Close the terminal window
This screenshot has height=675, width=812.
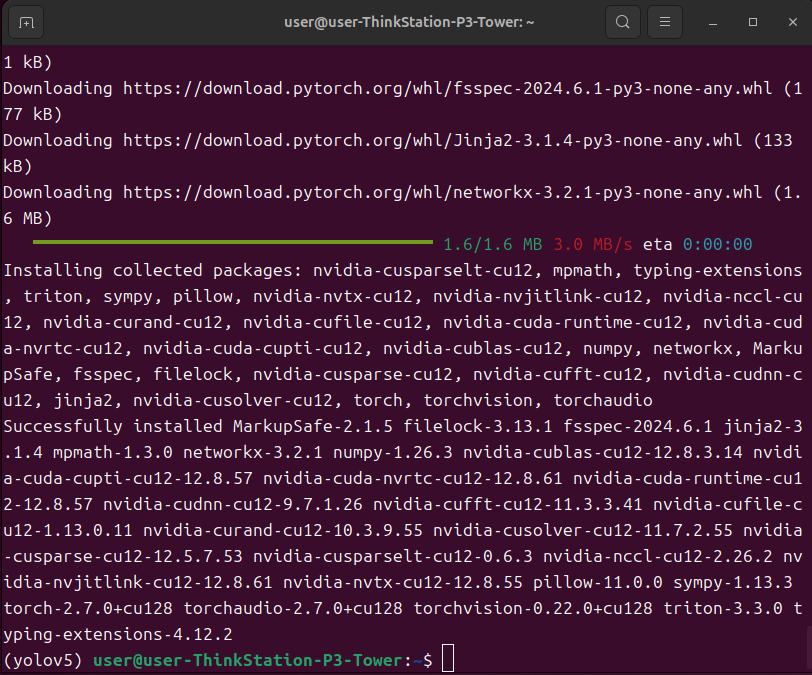793,22
